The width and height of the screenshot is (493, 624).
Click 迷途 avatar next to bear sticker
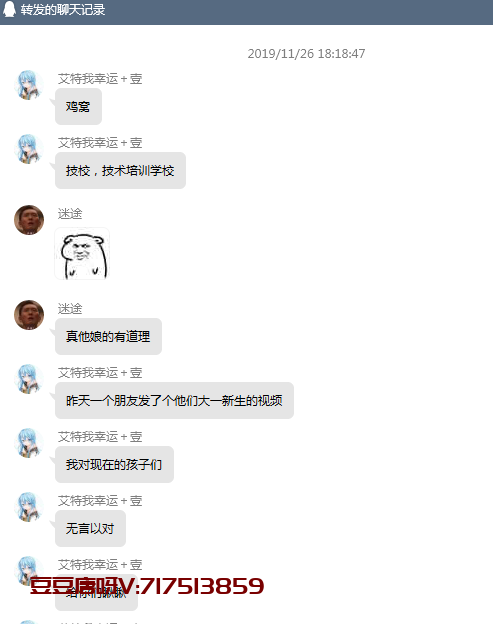(29, 220)
